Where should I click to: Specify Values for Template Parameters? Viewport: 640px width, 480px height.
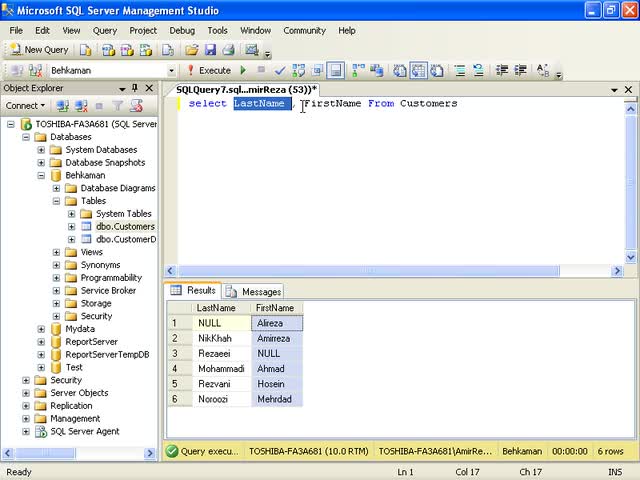coord(543,71)
